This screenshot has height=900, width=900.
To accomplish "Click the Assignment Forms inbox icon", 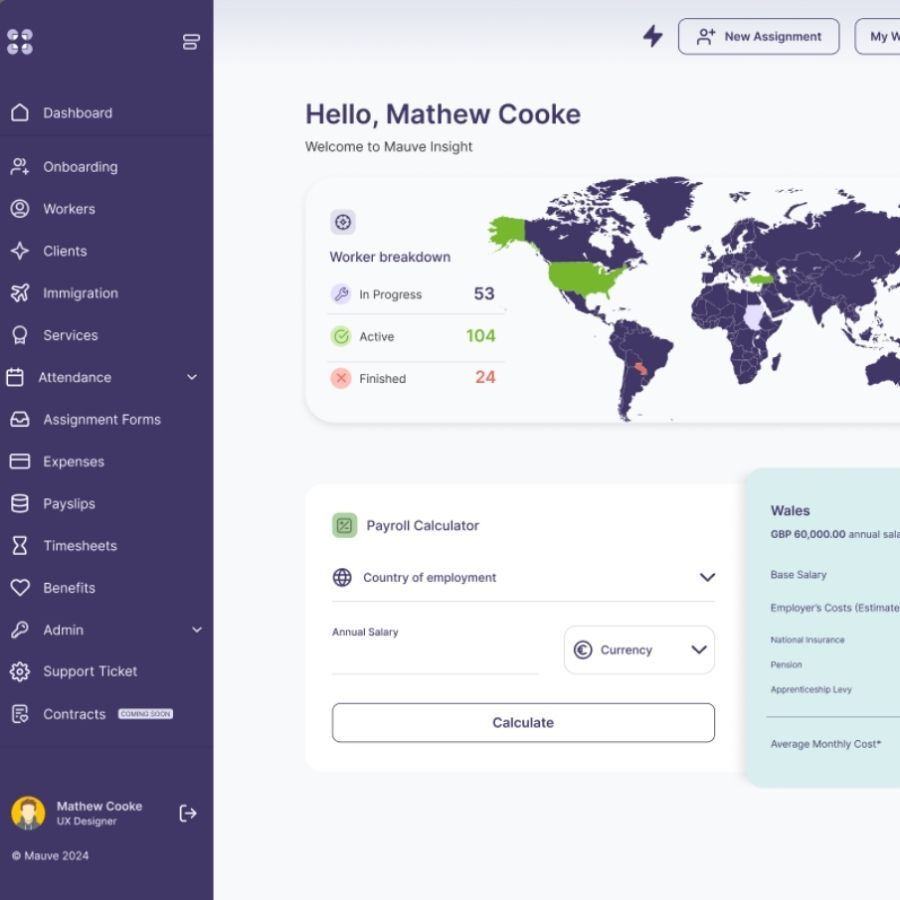I will point(20,419).
